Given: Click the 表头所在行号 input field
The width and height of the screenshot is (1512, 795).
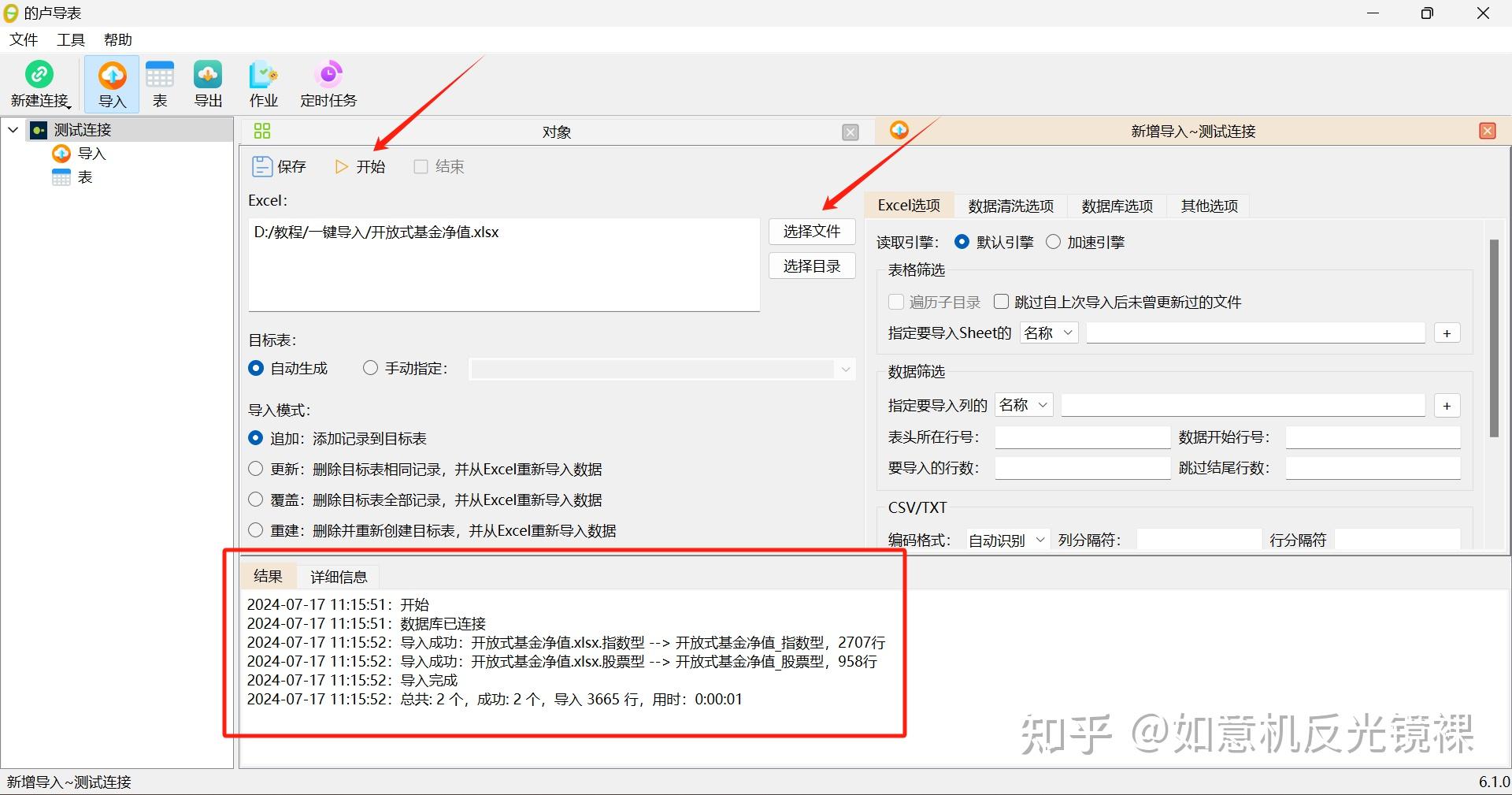Looking at the screenshot, I should (x=1081, y=437).
